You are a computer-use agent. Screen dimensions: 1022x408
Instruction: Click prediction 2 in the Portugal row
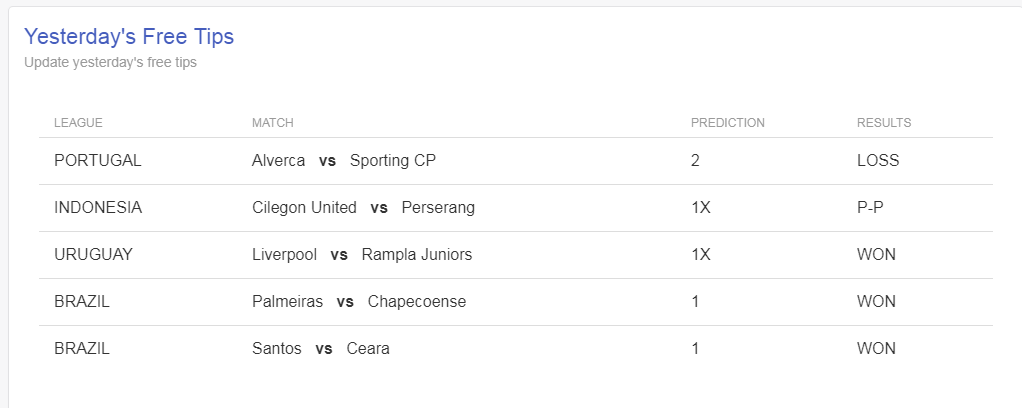[x=695, y=161]
